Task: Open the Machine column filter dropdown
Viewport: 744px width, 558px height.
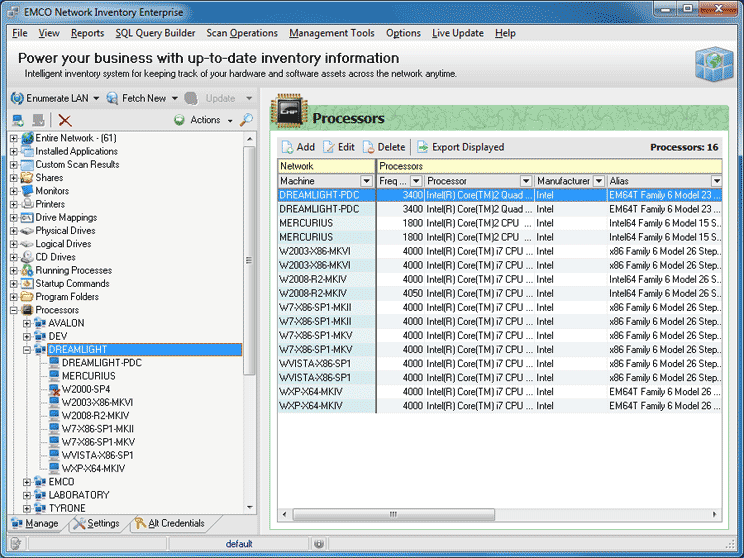Action: point(368,181)
